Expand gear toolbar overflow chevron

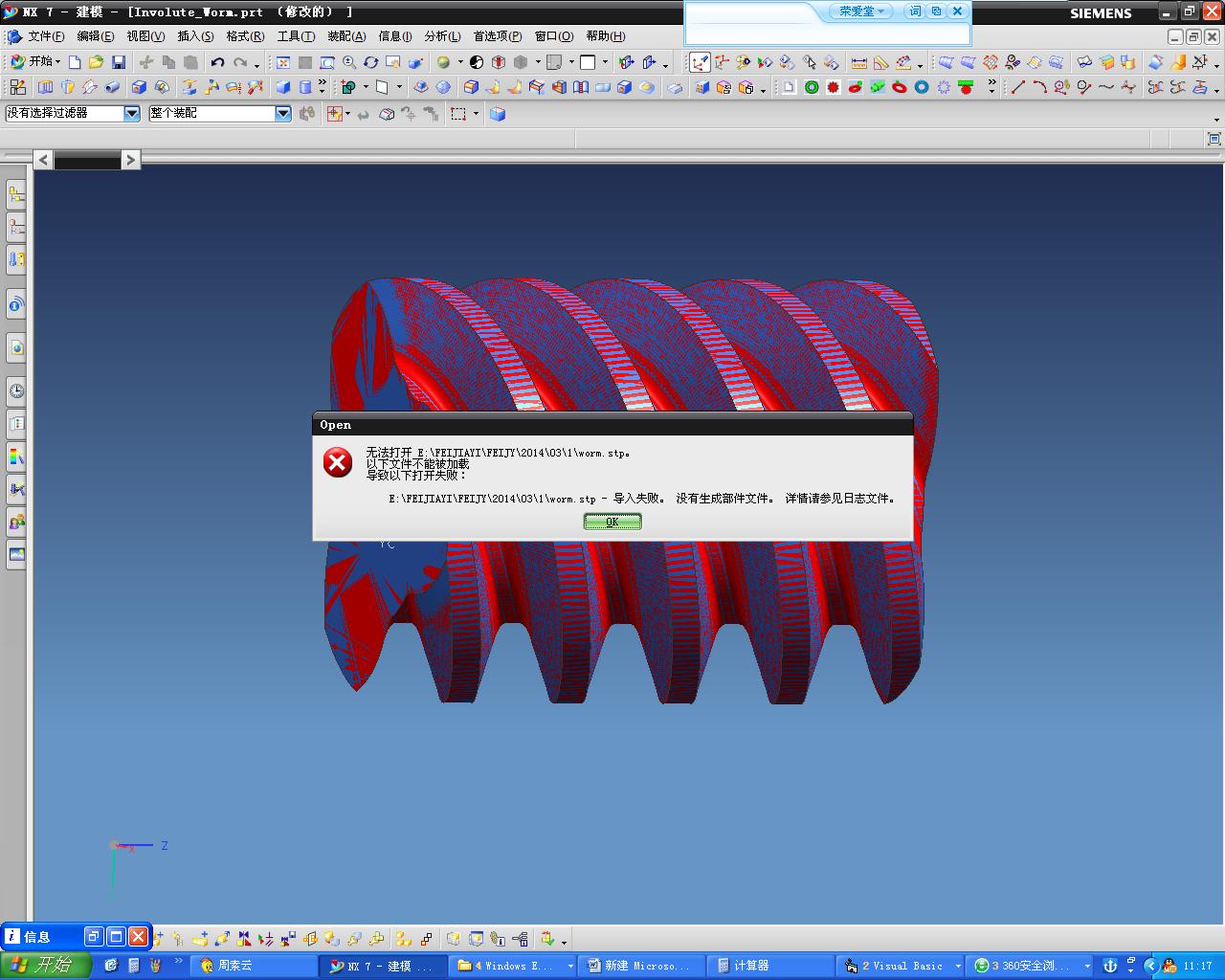[x=991, y=86]
